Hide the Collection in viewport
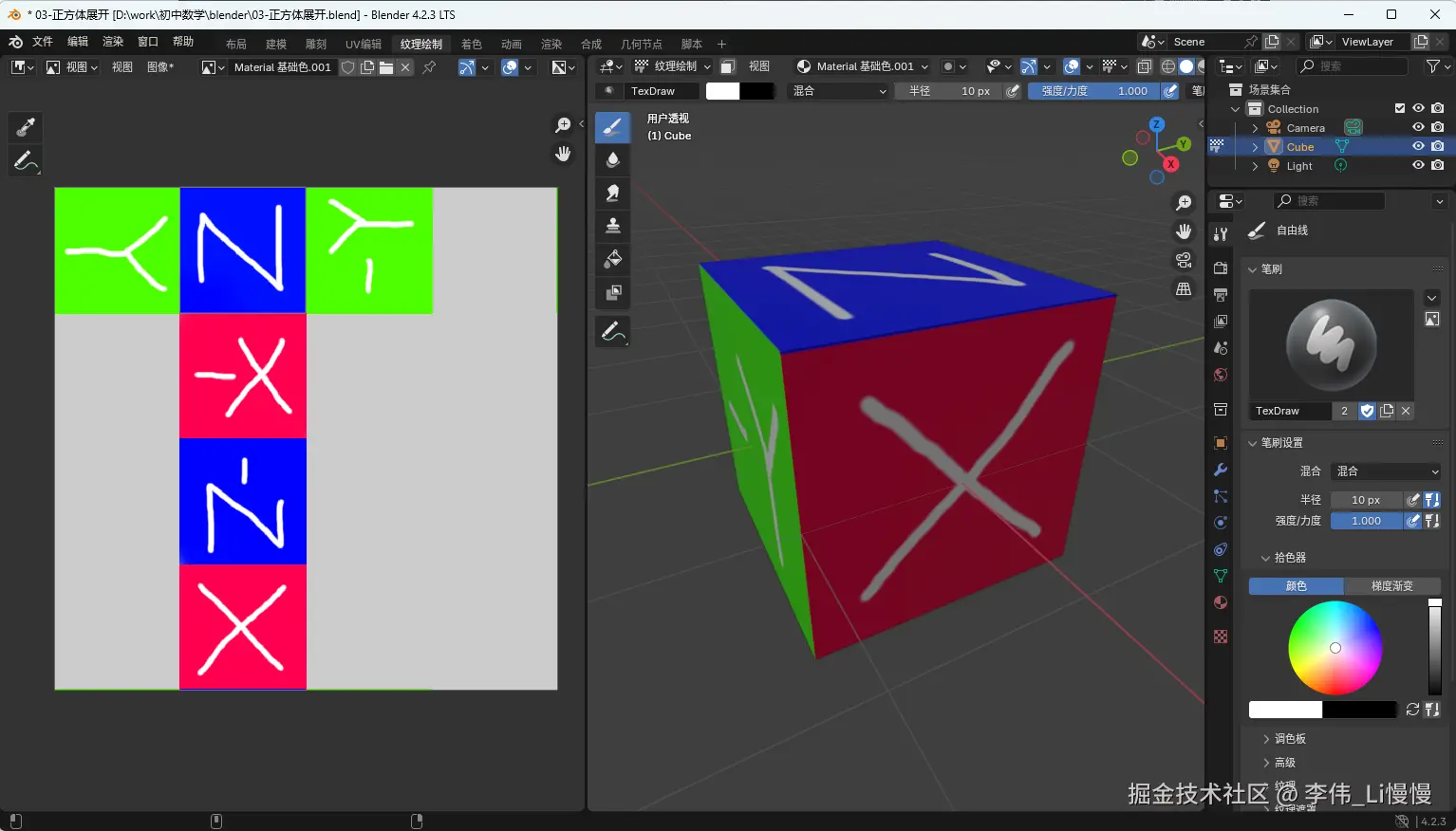 point(1418,108)
